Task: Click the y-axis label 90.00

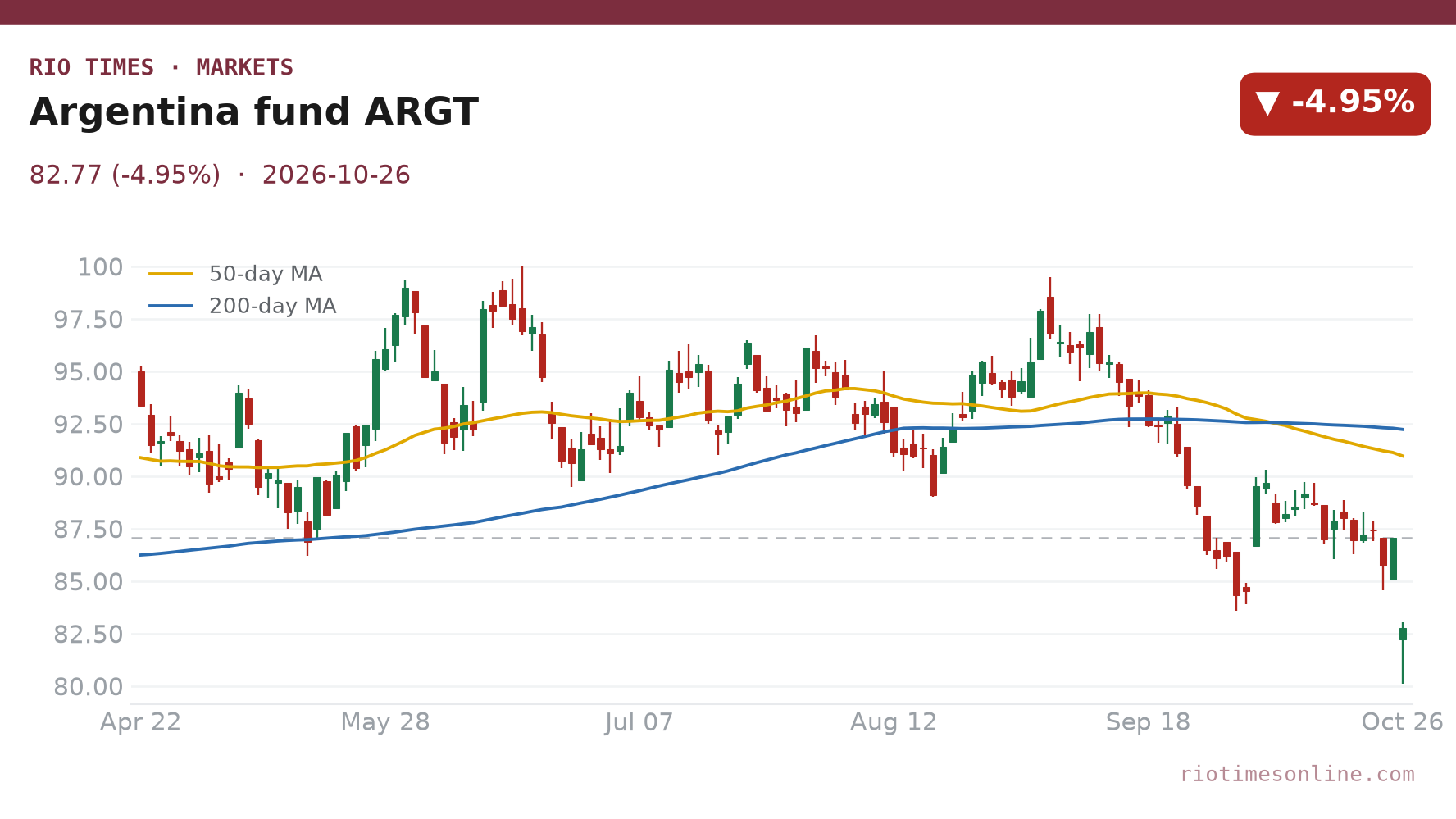Action: click(89, 477)
